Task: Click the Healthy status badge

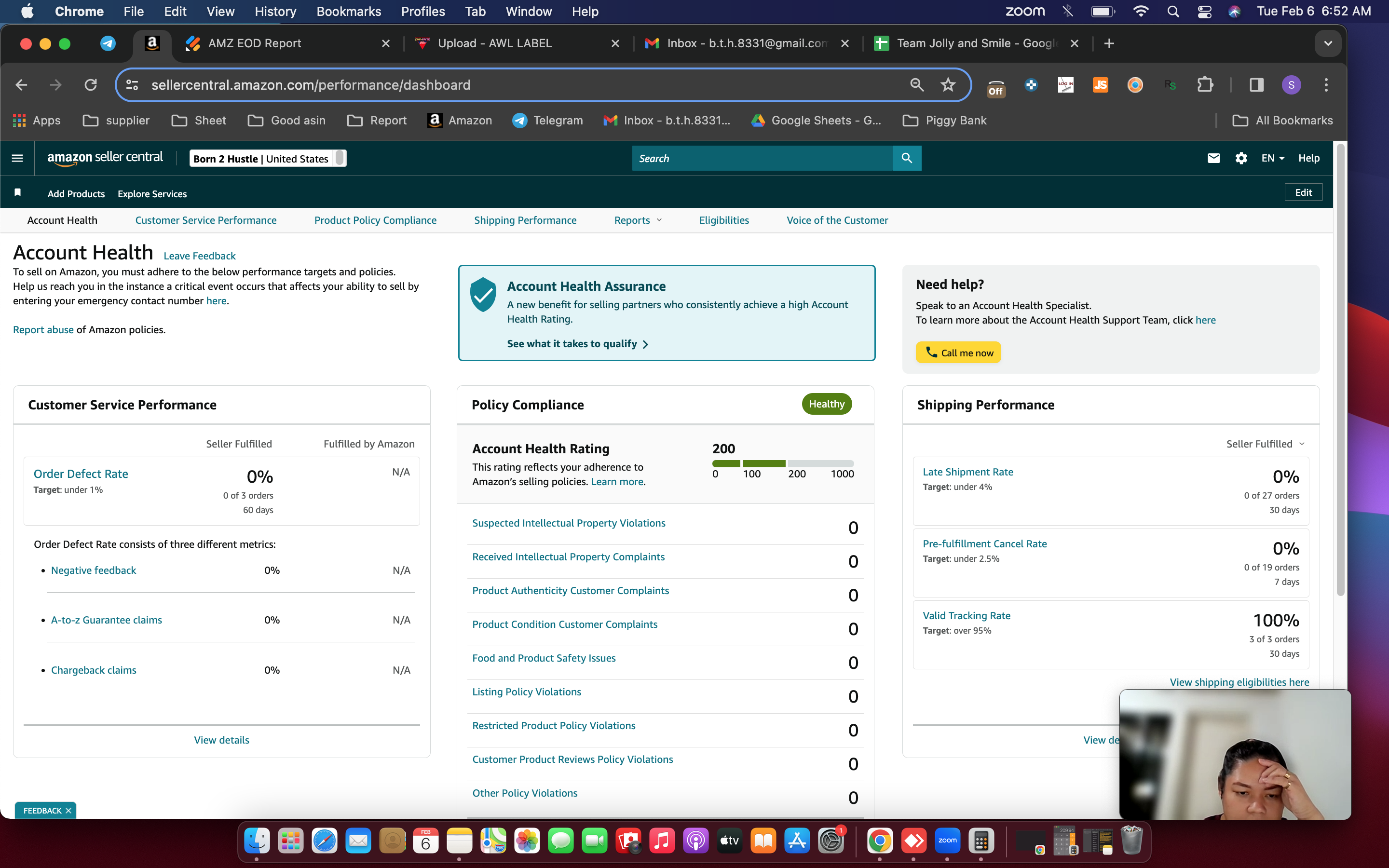Action: [827, 404]
